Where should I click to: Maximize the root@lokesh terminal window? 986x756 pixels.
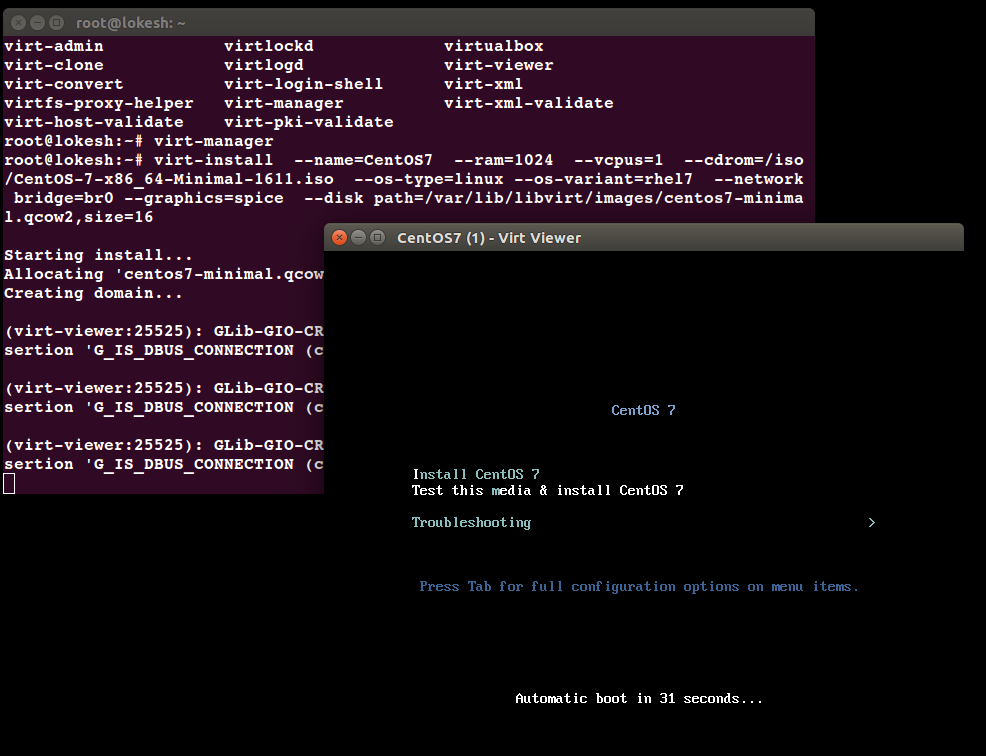coord(57,23)
